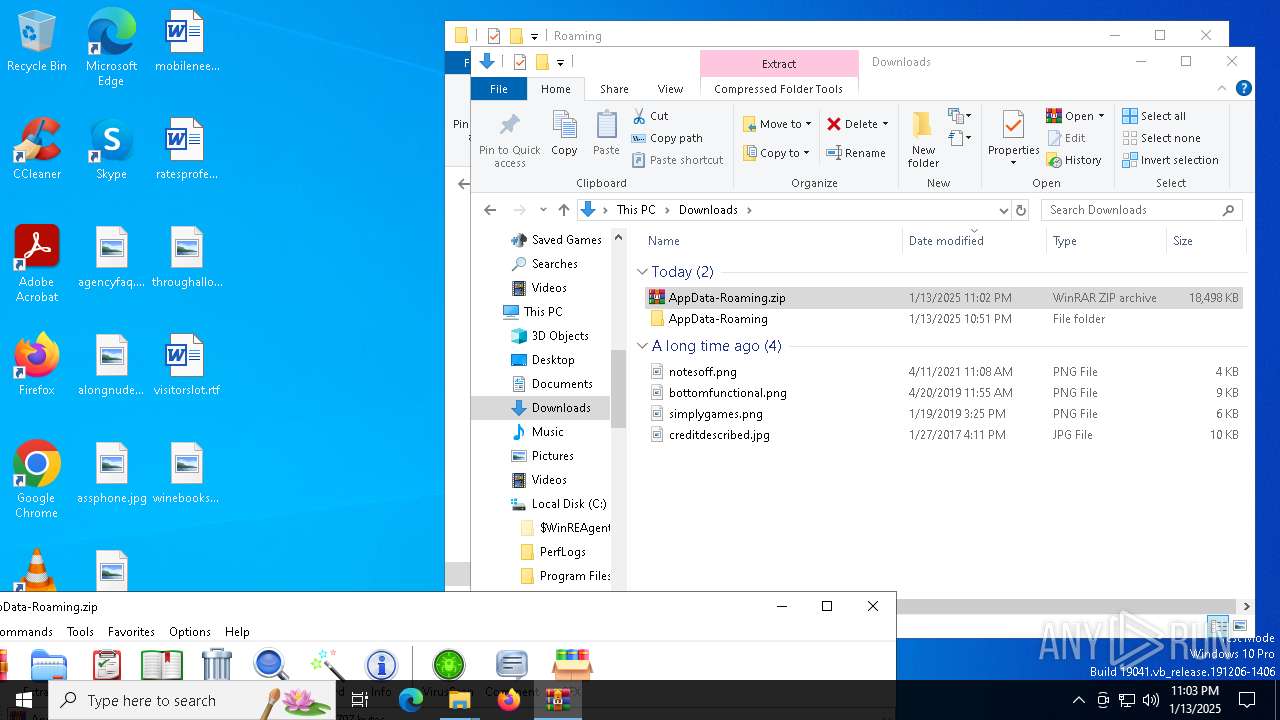Open the Customize Quick Access Toolbar dropdown
This screenshot has width=1280, height=720.
tap(560, 62)
